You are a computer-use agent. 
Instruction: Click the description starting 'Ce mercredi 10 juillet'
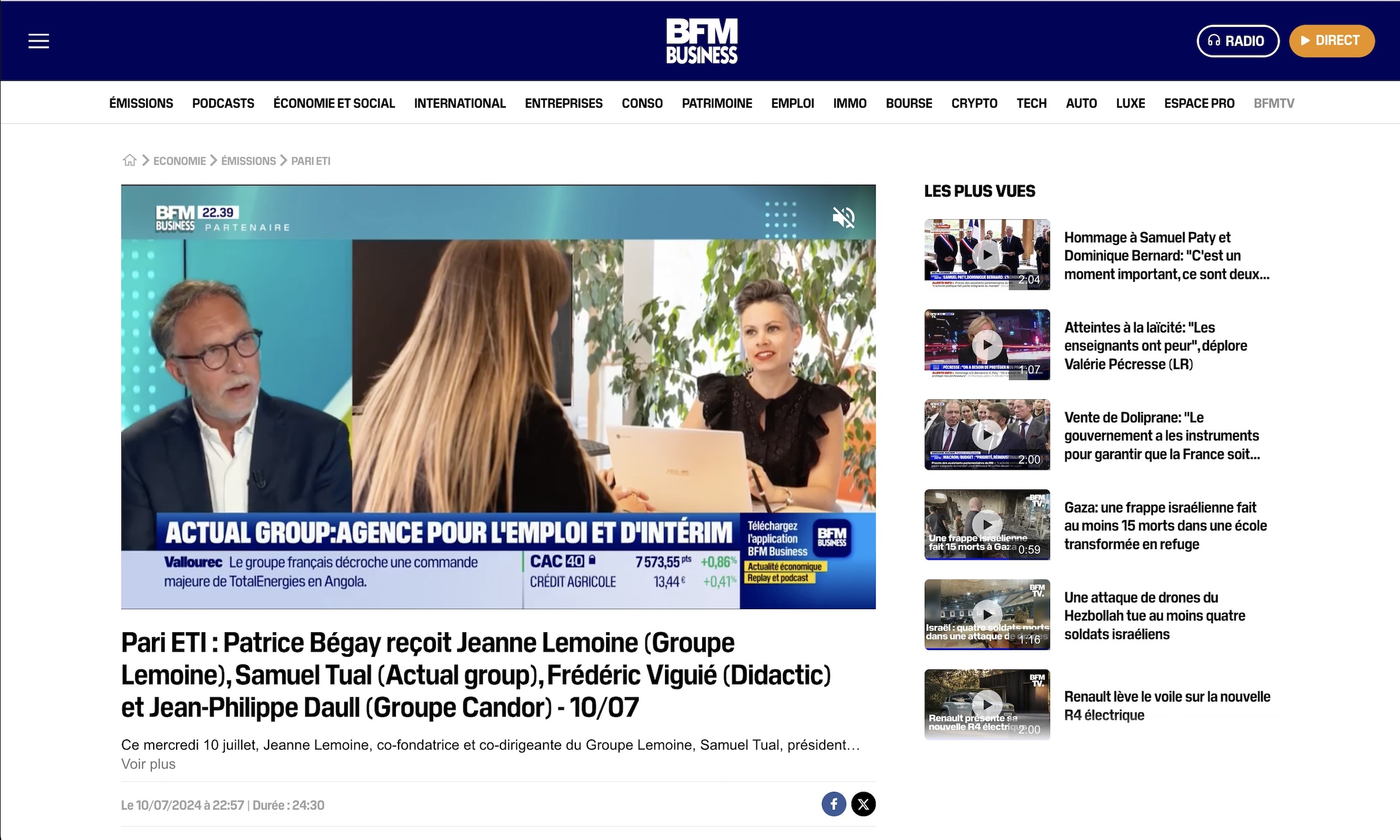tap(490, 744)
